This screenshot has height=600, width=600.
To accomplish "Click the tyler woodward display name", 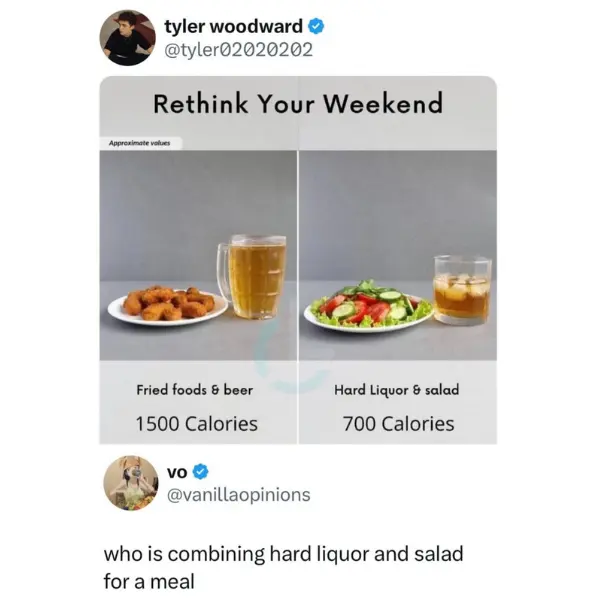I will 233,26.
